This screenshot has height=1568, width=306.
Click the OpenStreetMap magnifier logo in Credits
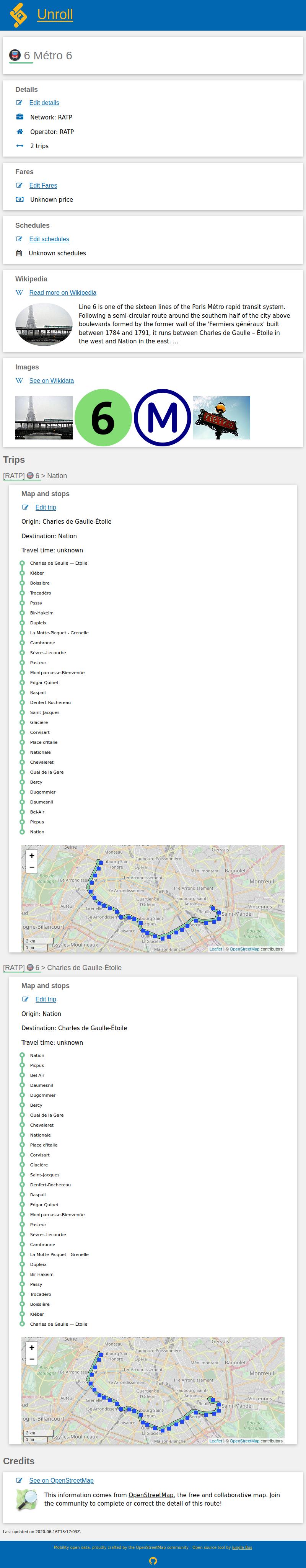(x=27, y=1500)
